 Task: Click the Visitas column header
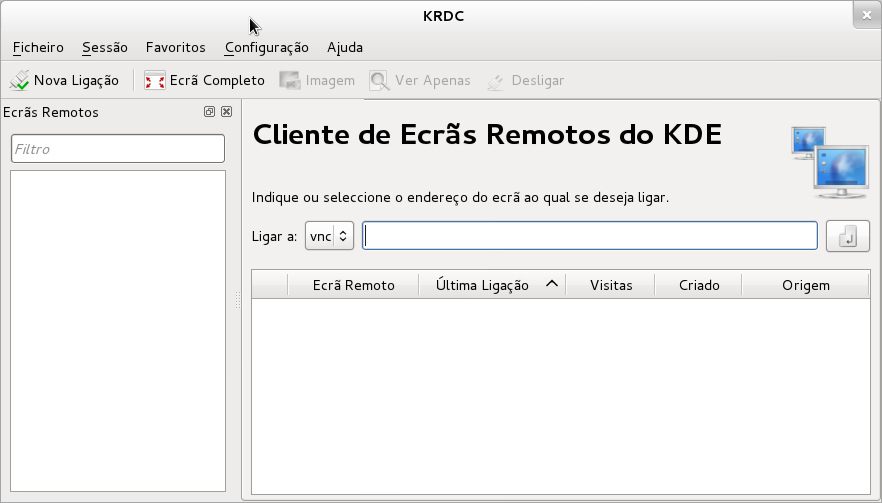coord(610,285)
